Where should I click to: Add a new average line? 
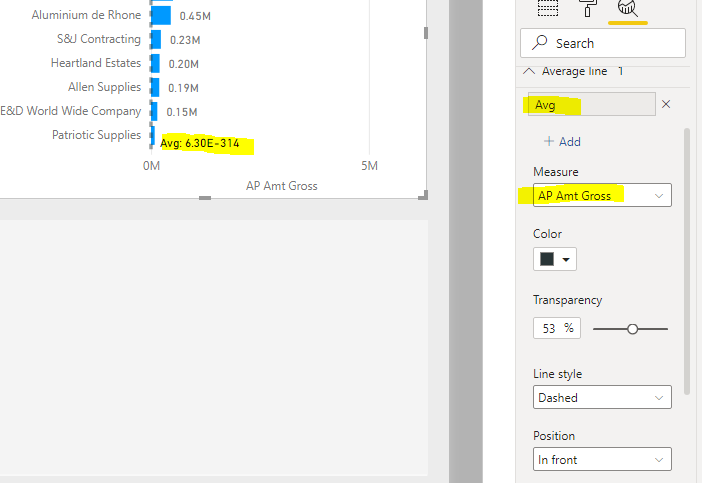(562, 141)
